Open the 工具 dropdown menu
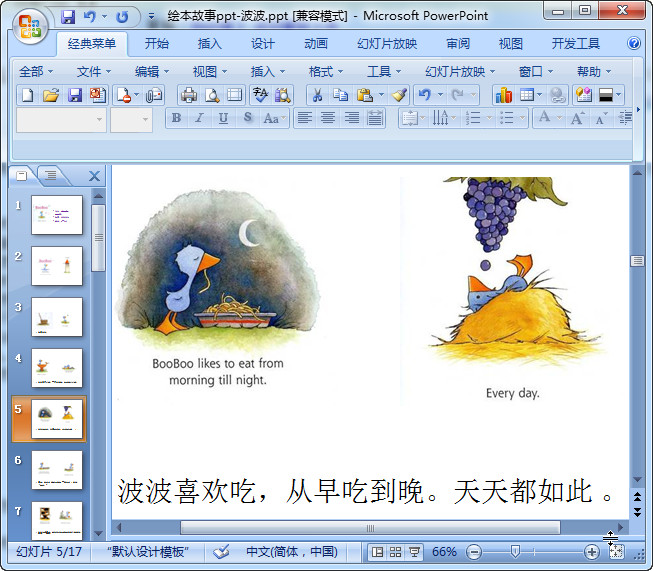Screen dimensions: 653x571 384,72
